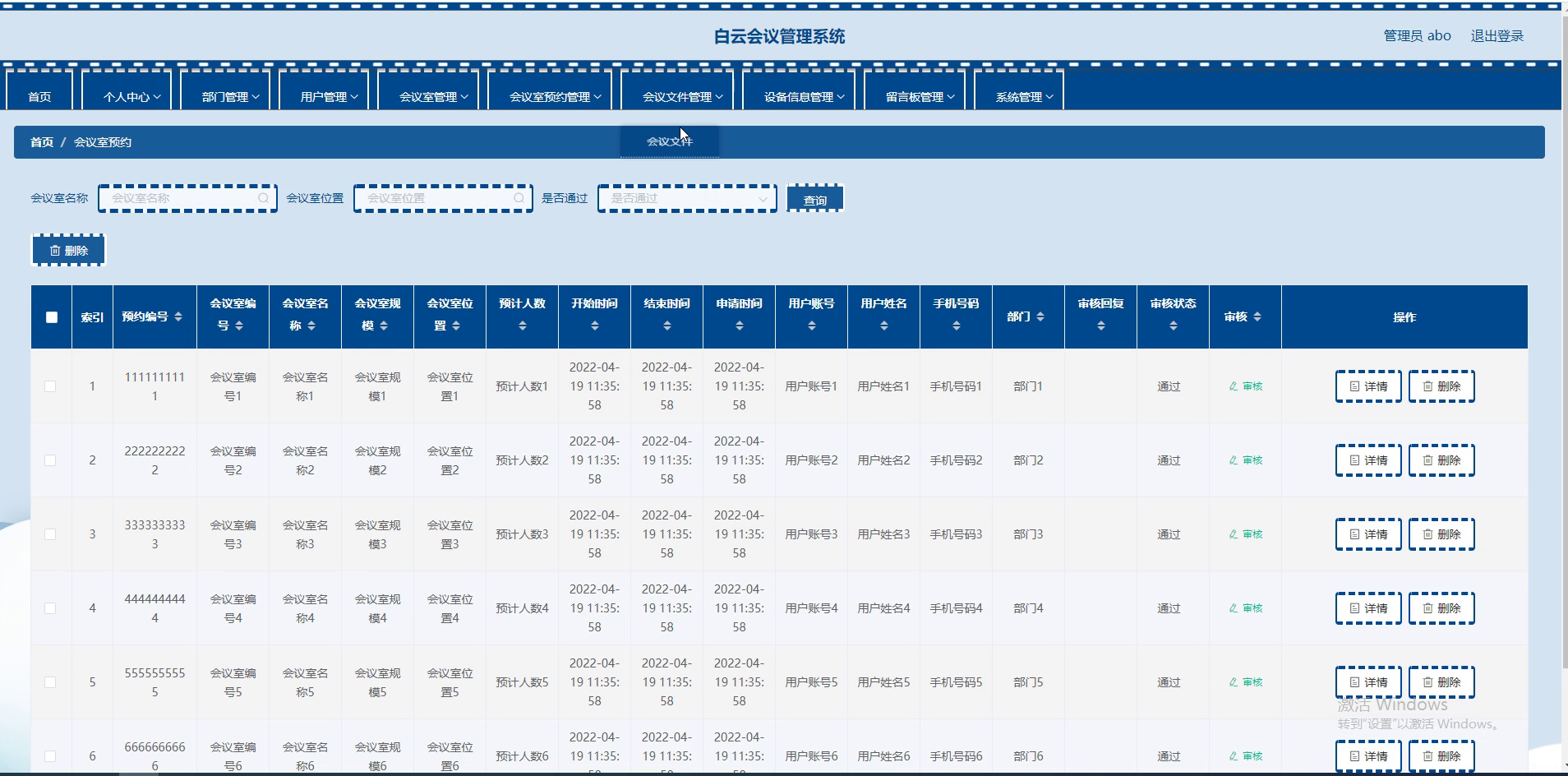Open the 是否通过 dropdown filter
The height and width of the screenshot is (776, 1568).
687,198
